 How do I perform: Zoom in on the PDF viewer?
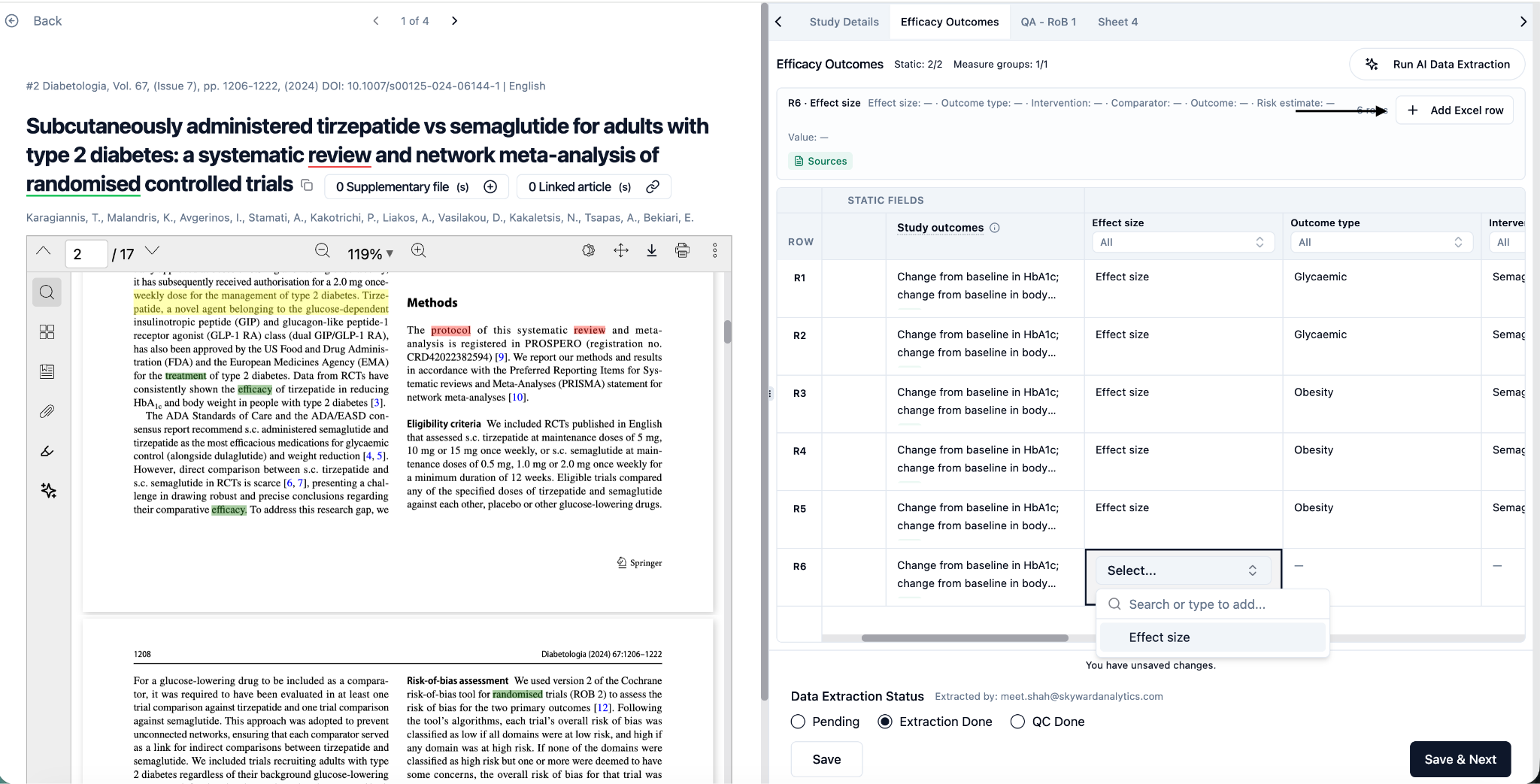tap(419, 251)
